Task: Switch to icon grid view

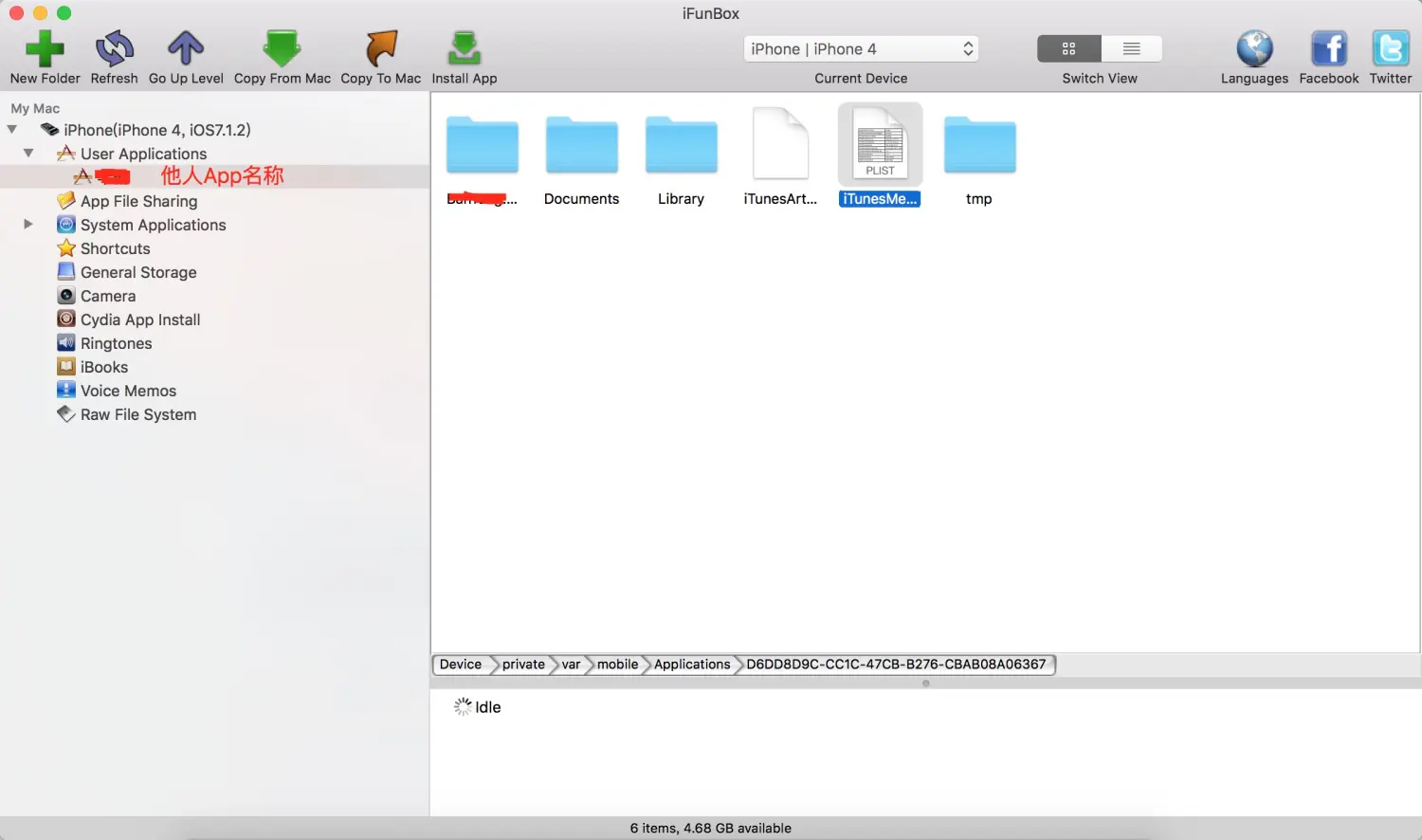Action: tap(1068, 48)
